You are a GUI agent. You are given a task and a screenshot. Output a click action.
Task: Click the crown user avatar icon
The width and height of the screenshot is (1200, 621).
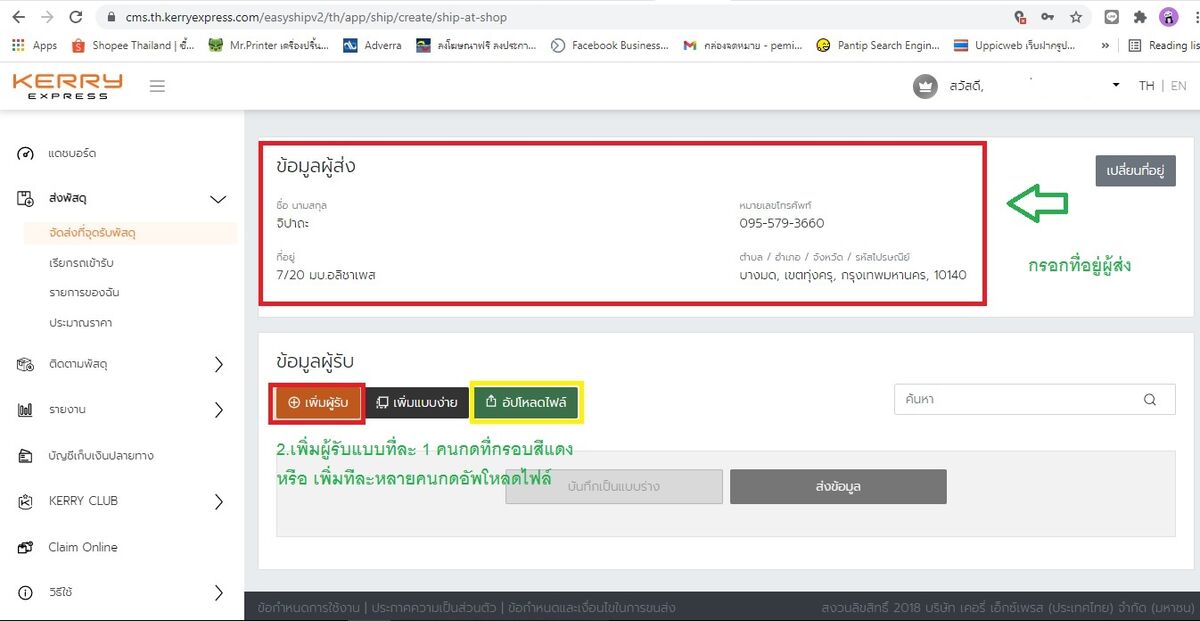coord(925,86)
